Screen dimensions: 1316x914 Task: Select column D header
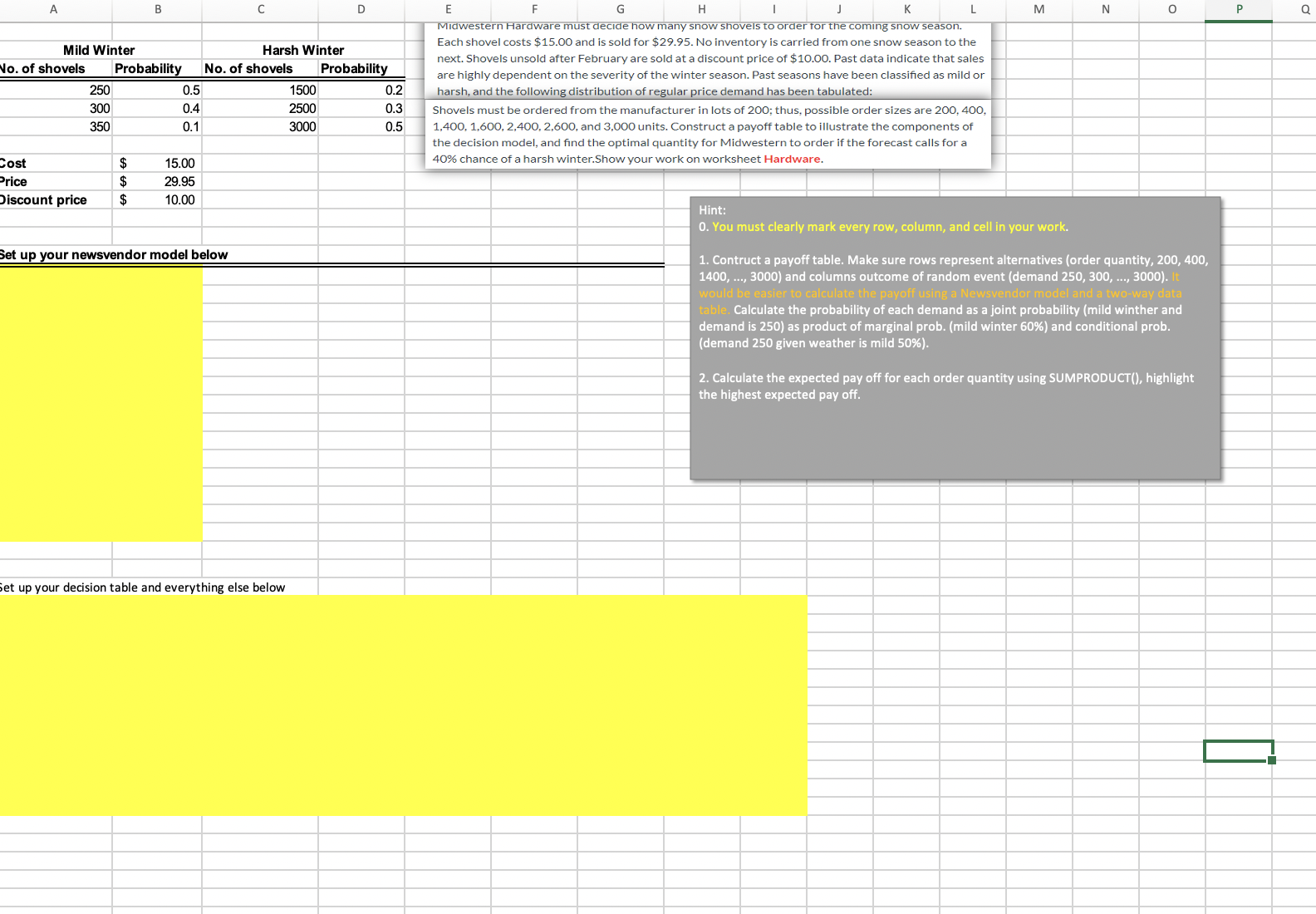(361, 10)
